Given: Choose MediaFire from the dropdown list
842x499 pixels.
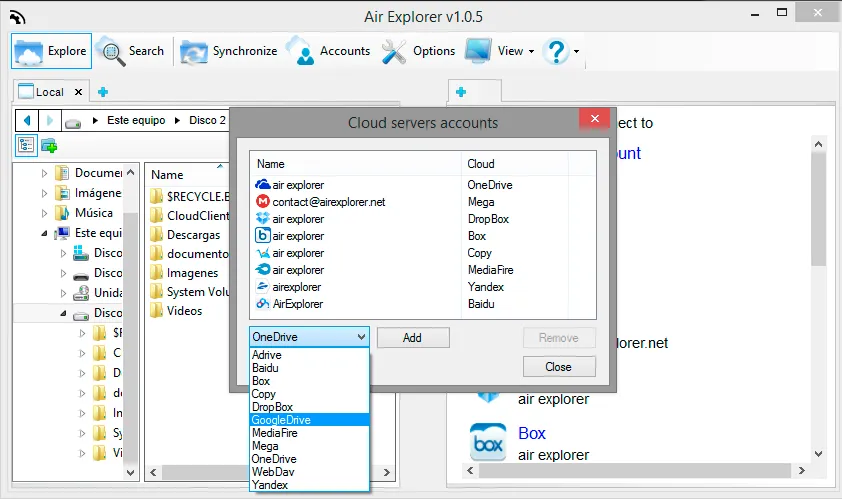Looking at the screenshot, I should (310, 433).
